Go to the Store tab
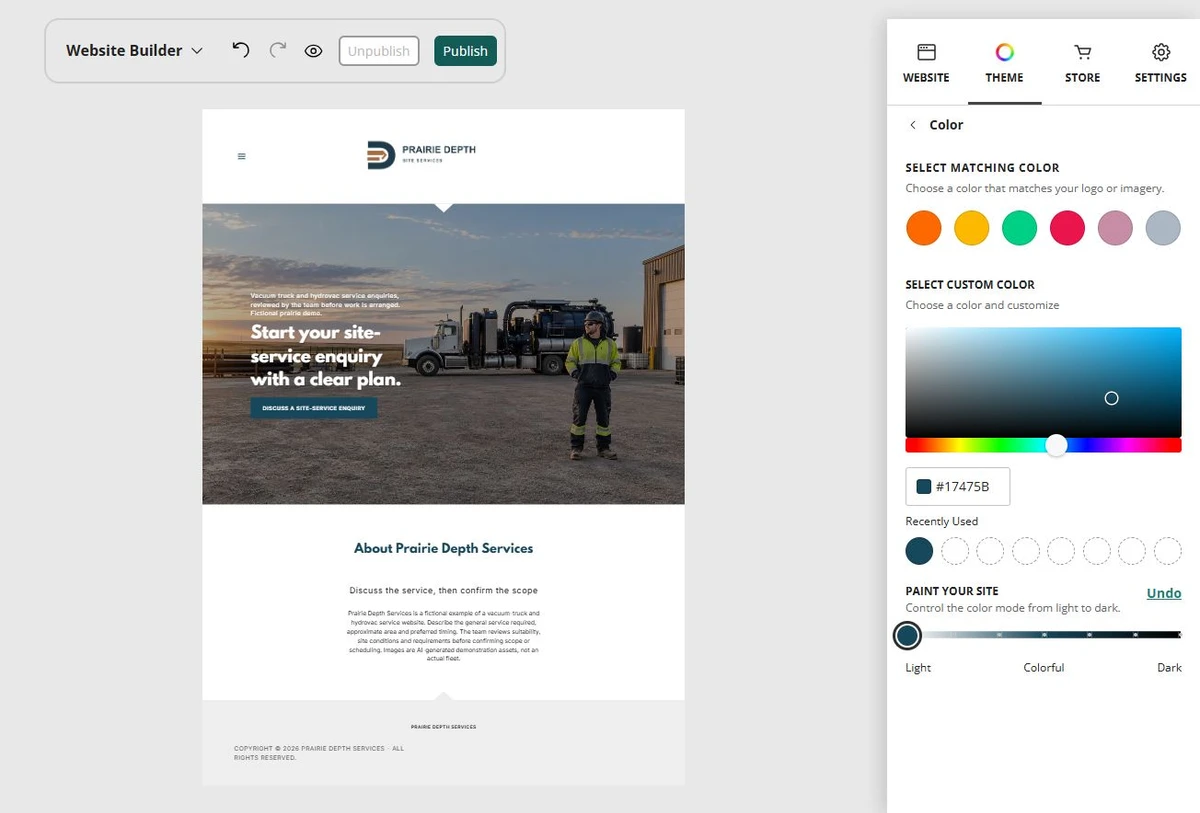 click(1082, 63)
